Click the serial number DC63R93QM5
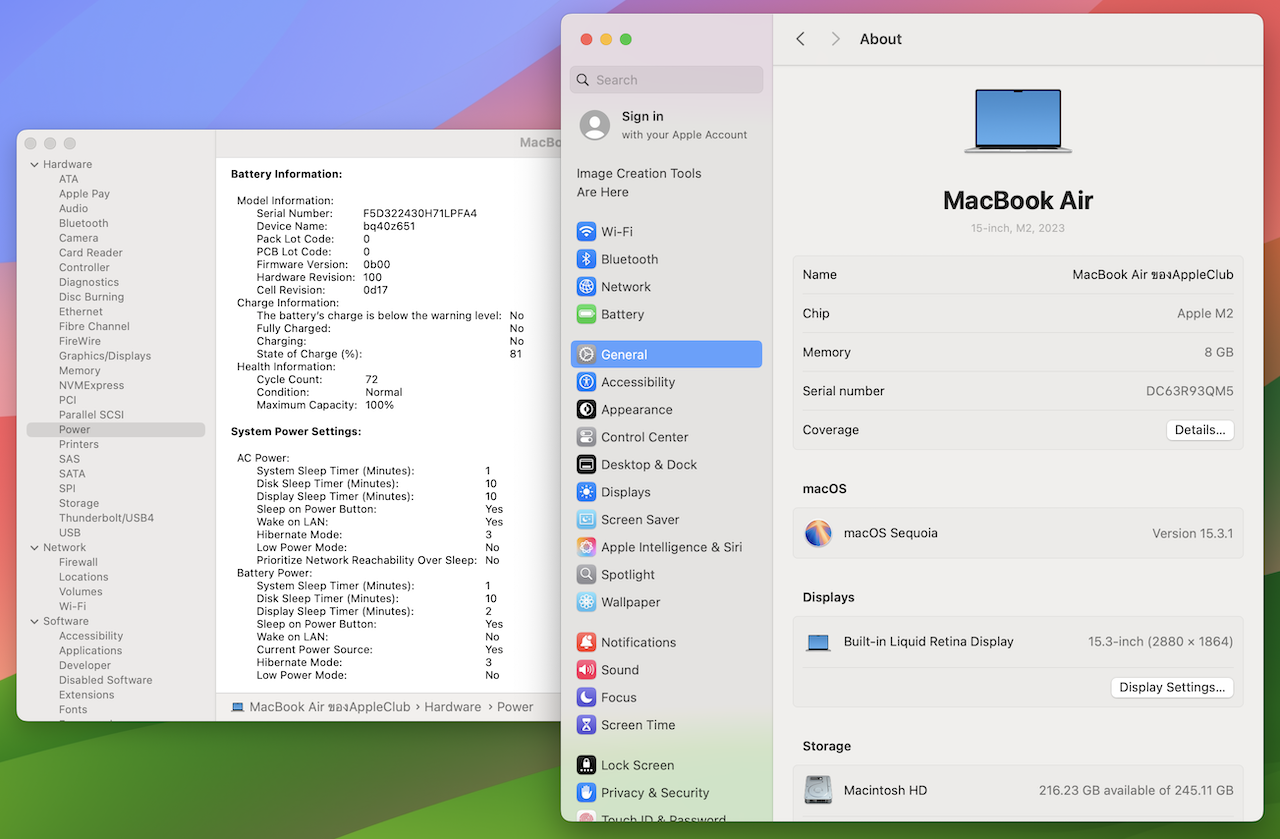The width and height of the screenshot is (1280, 839). point(1189,391)
